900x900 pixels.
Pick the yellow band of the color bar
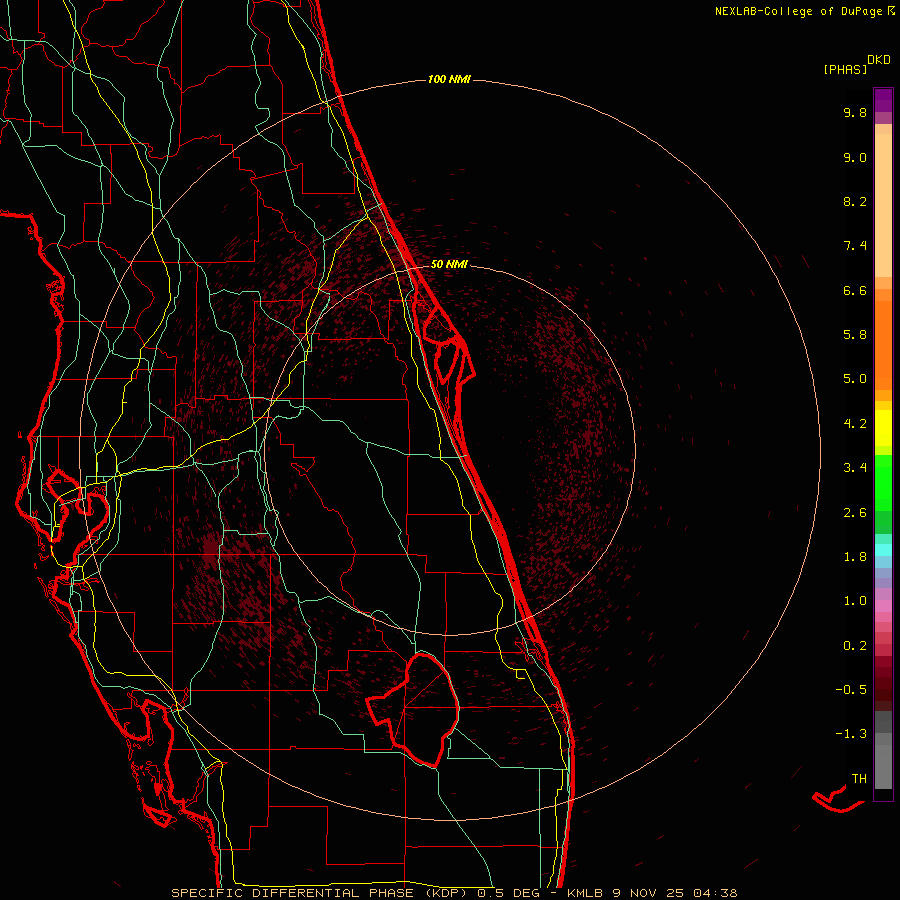click(883, 428)
